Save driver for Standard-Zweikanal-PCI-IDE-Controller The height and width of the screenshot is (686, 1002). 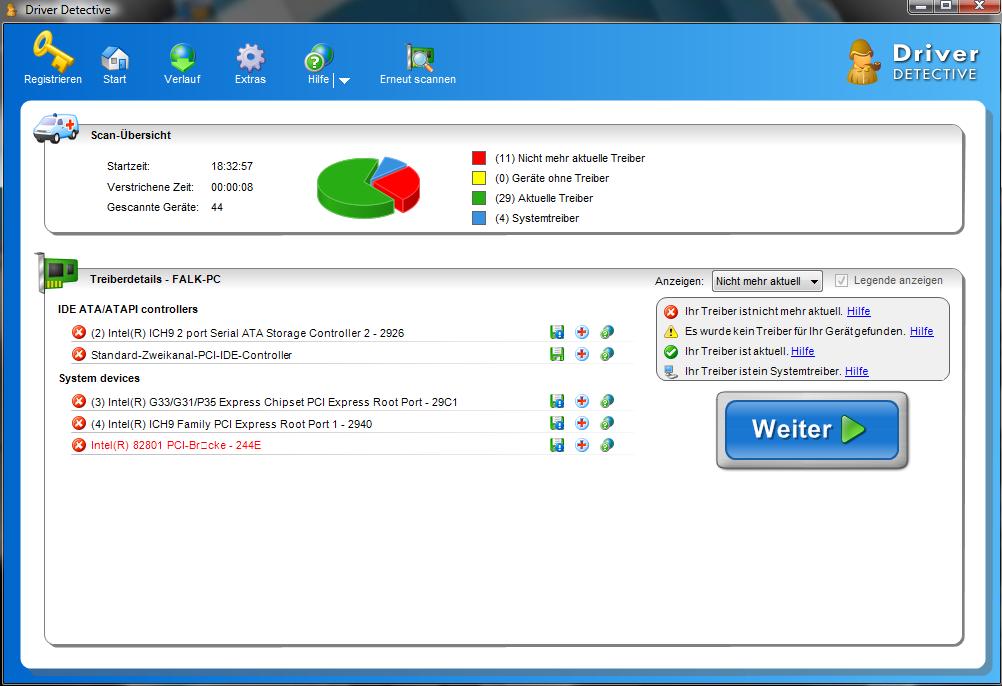coord(557,354)
